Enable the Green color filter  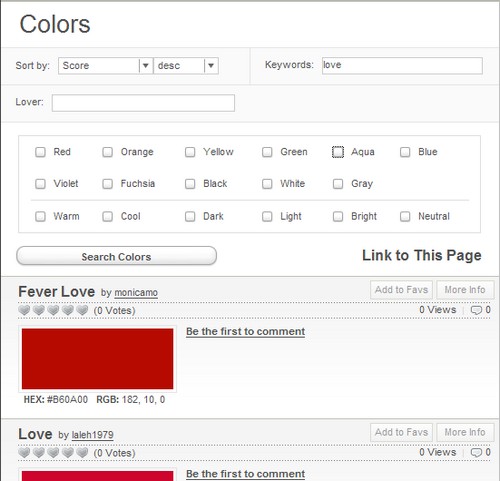click(x=267, y=152)
